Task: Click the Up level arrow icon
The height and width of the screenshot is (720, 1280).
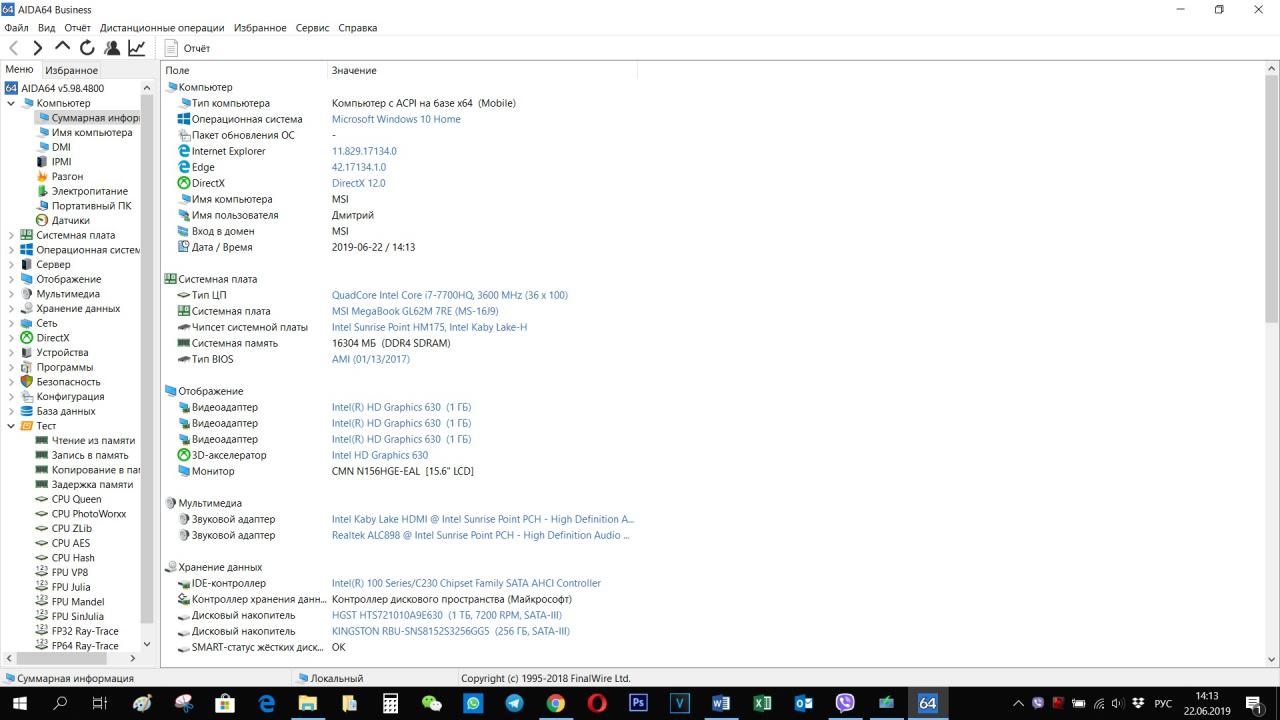Action: (x=62, y=48)
